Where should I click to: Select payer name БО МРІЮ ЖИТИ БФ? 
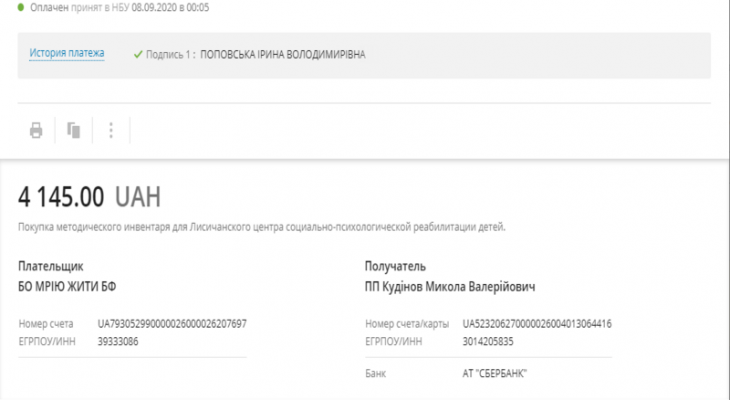click(67, 286)
